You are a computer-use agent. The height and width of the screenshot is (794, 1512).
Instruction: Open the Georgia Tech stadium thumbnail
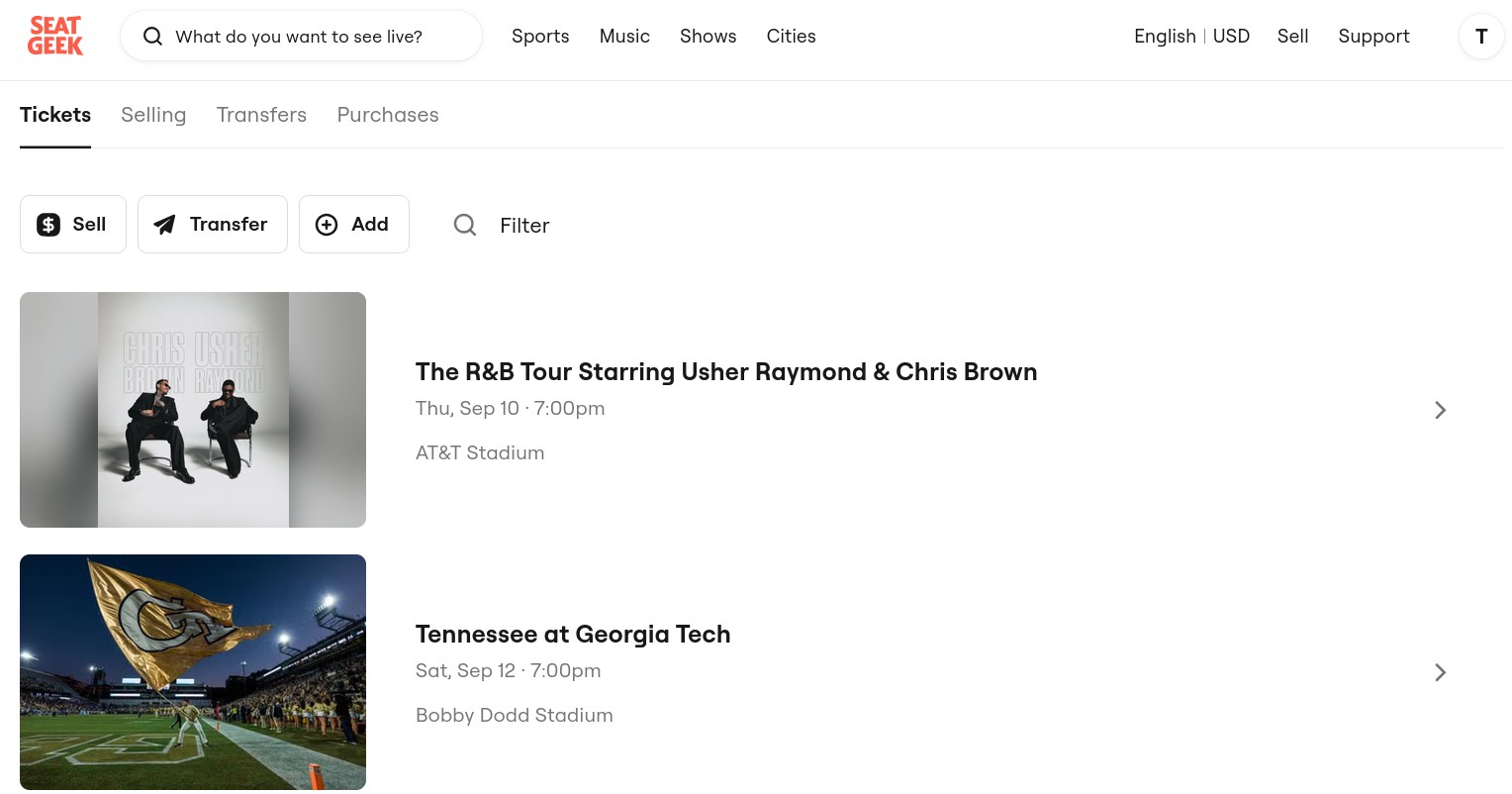193,672
